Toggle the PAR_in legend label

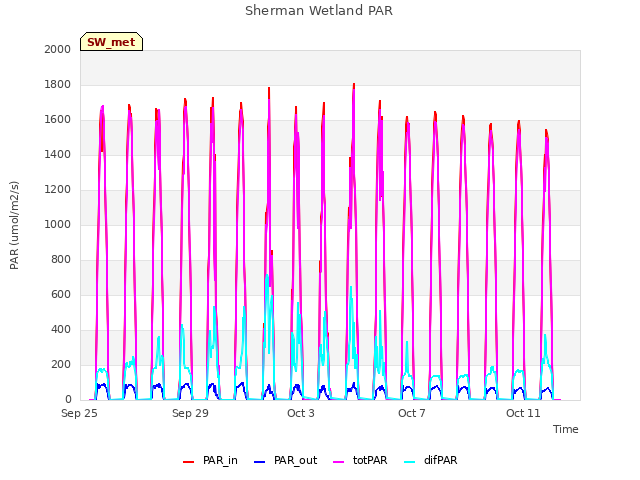pos(220,460)
